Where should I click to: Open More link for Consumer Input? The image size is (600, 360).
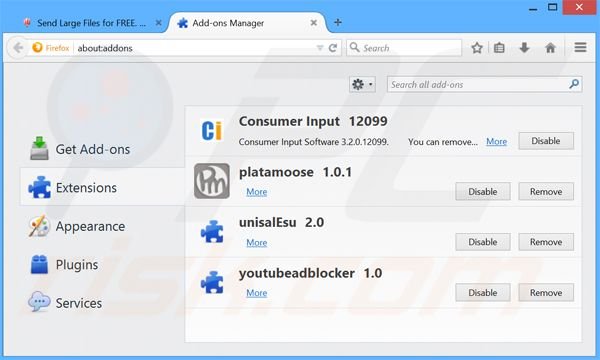[x=496, y=142]
